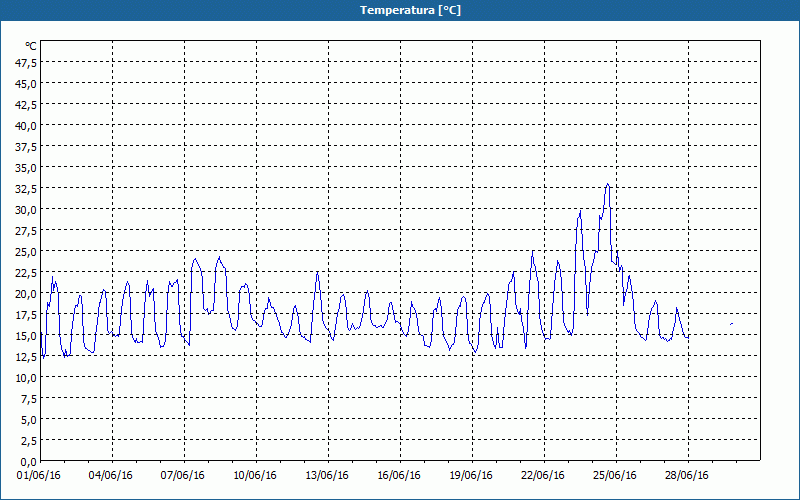Select the 45,0 y-axis label
Image resolution: width=800 pixels, height=500 pixels.
[26, 84]
